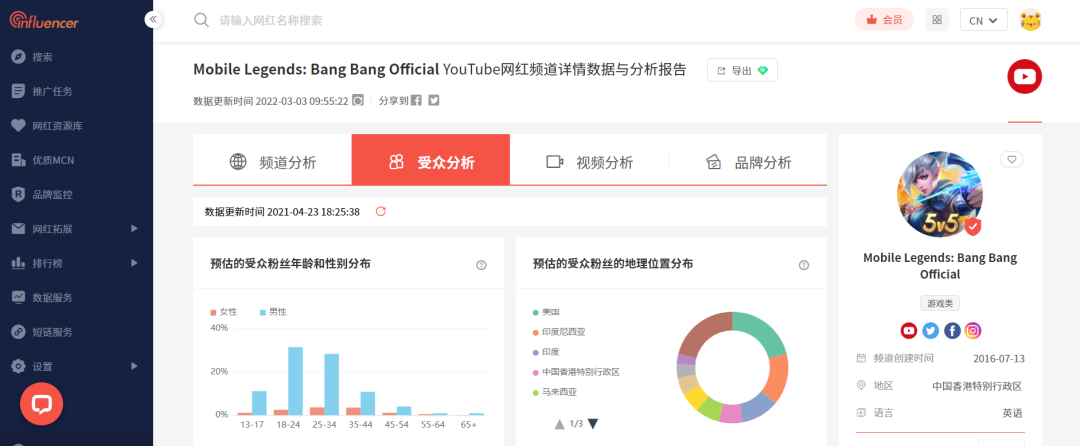
Task: Click the male 25-34 bar
Action: tap(331, 384)
